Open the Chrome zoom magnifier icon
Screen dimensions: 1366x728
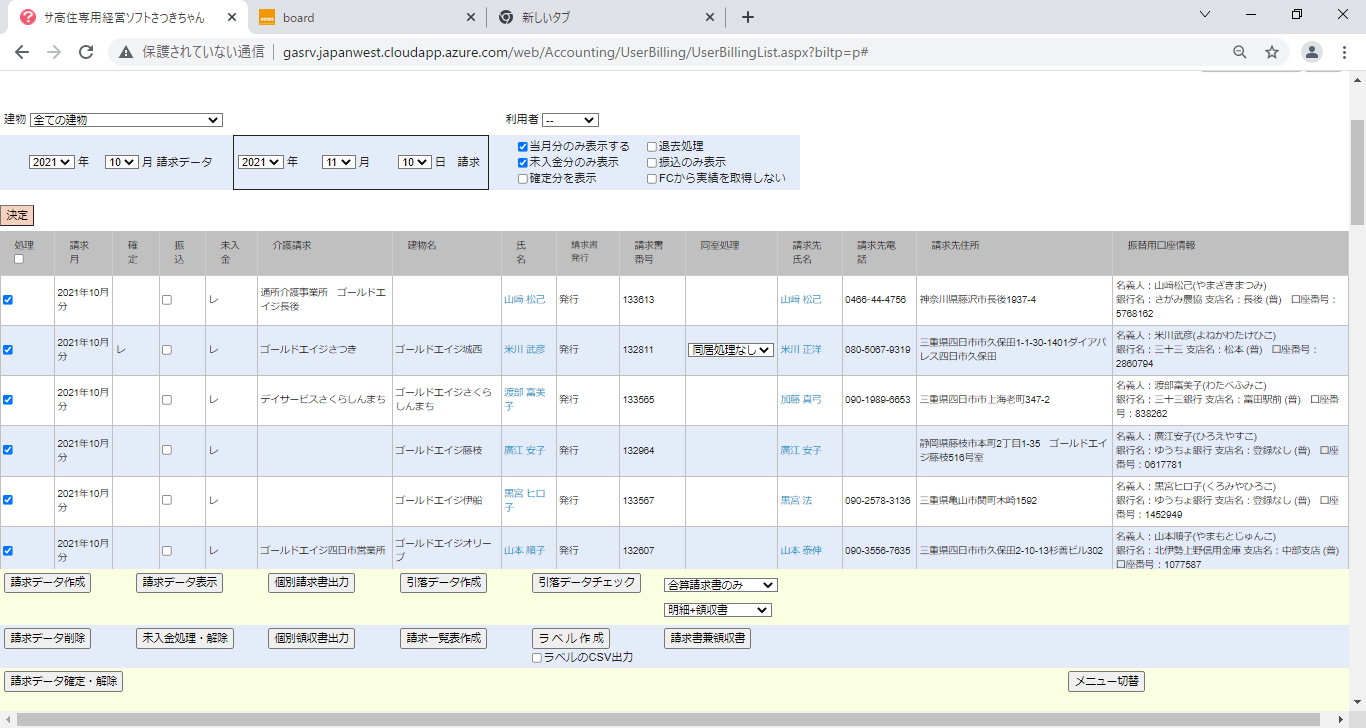click(x=1240, y=52)
